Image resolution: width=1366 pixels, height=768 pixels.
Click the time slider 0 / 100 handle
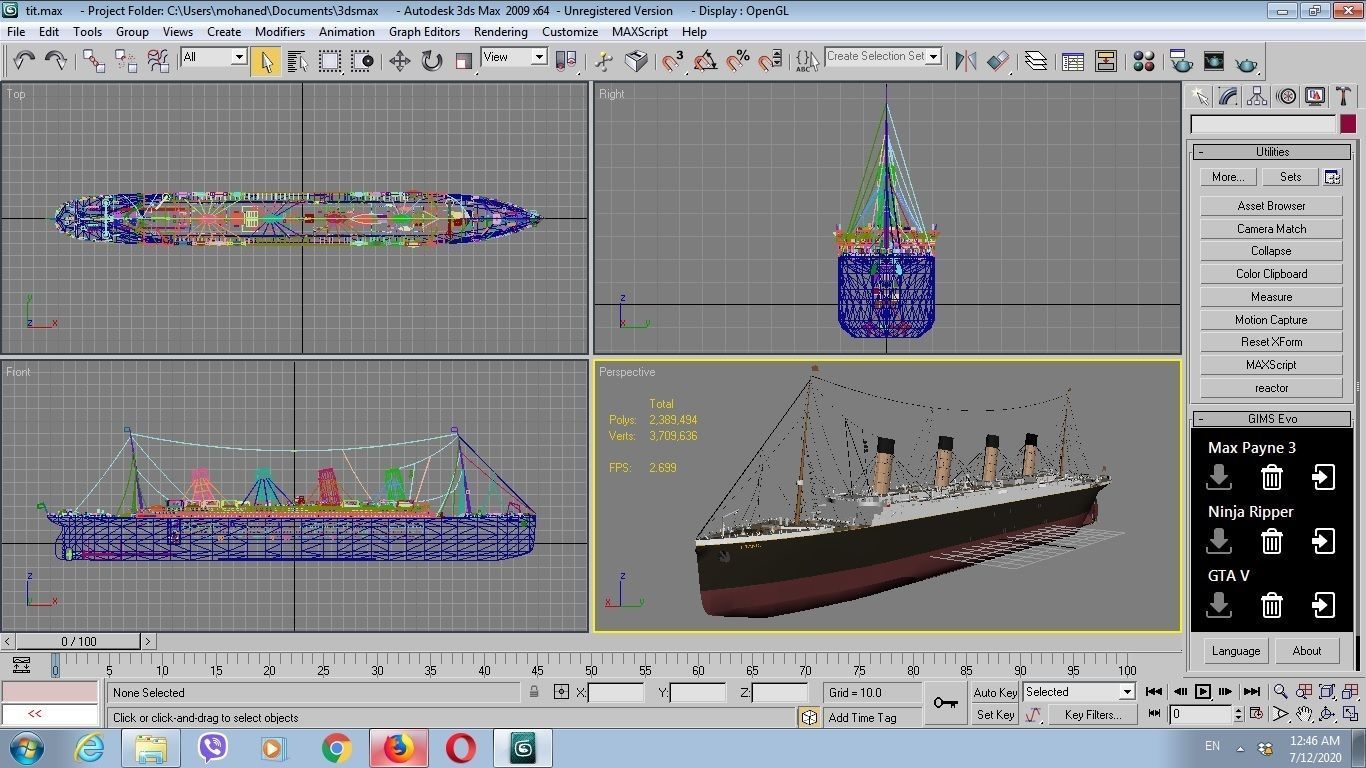coord(79,642)
